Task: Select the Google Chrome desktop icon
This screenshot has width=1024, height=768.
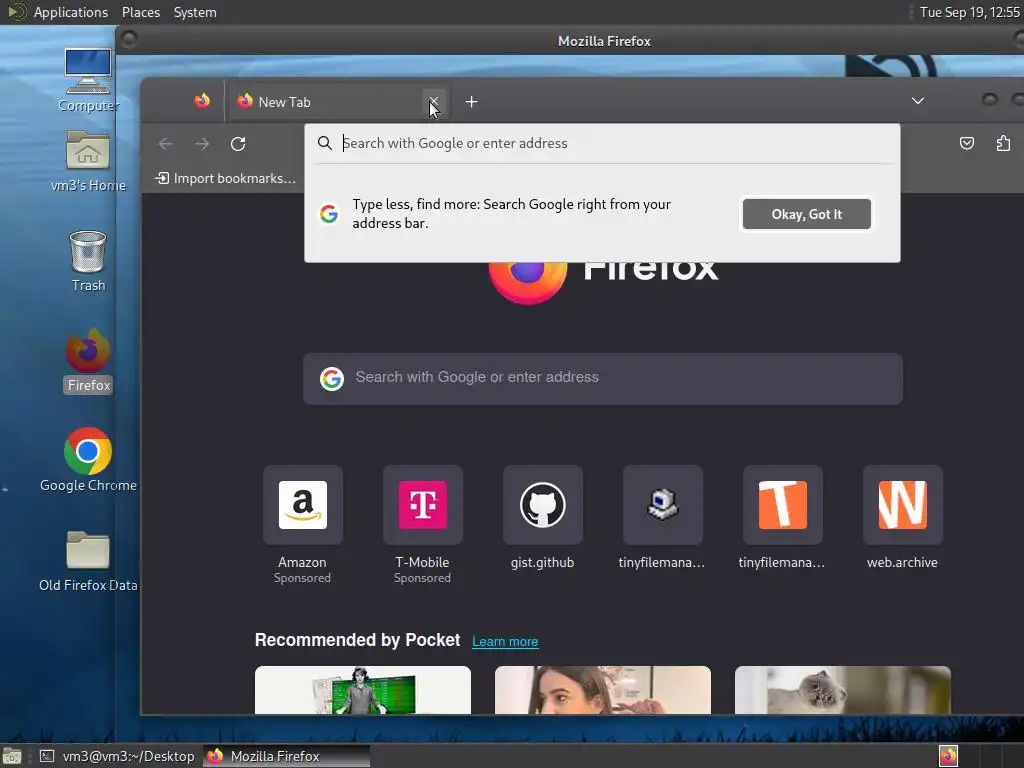Action: [88, 460]
